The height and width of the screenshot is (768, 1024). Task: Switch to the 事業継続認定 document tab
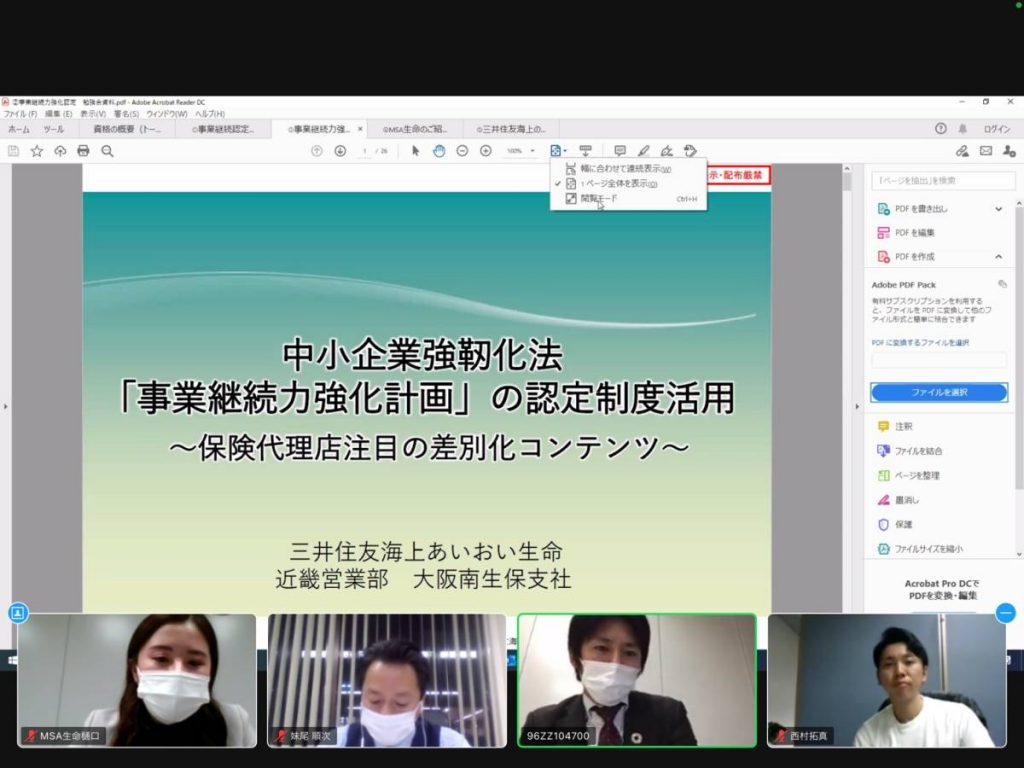click(x=223, y=129)
